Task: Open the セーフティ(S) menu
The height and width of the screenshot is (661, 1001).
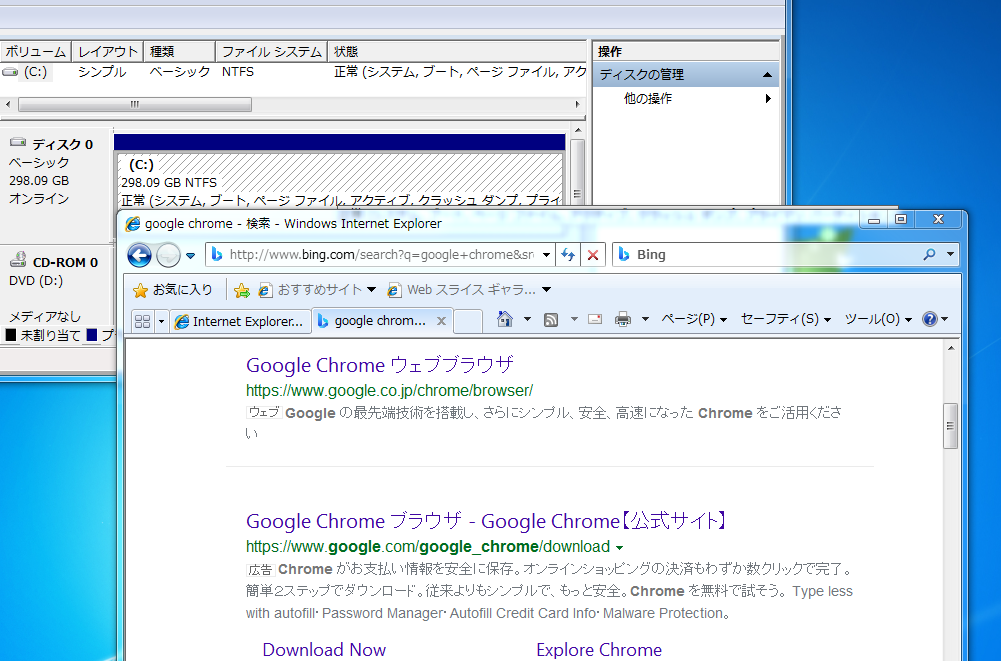Action: tap(785, 319)
